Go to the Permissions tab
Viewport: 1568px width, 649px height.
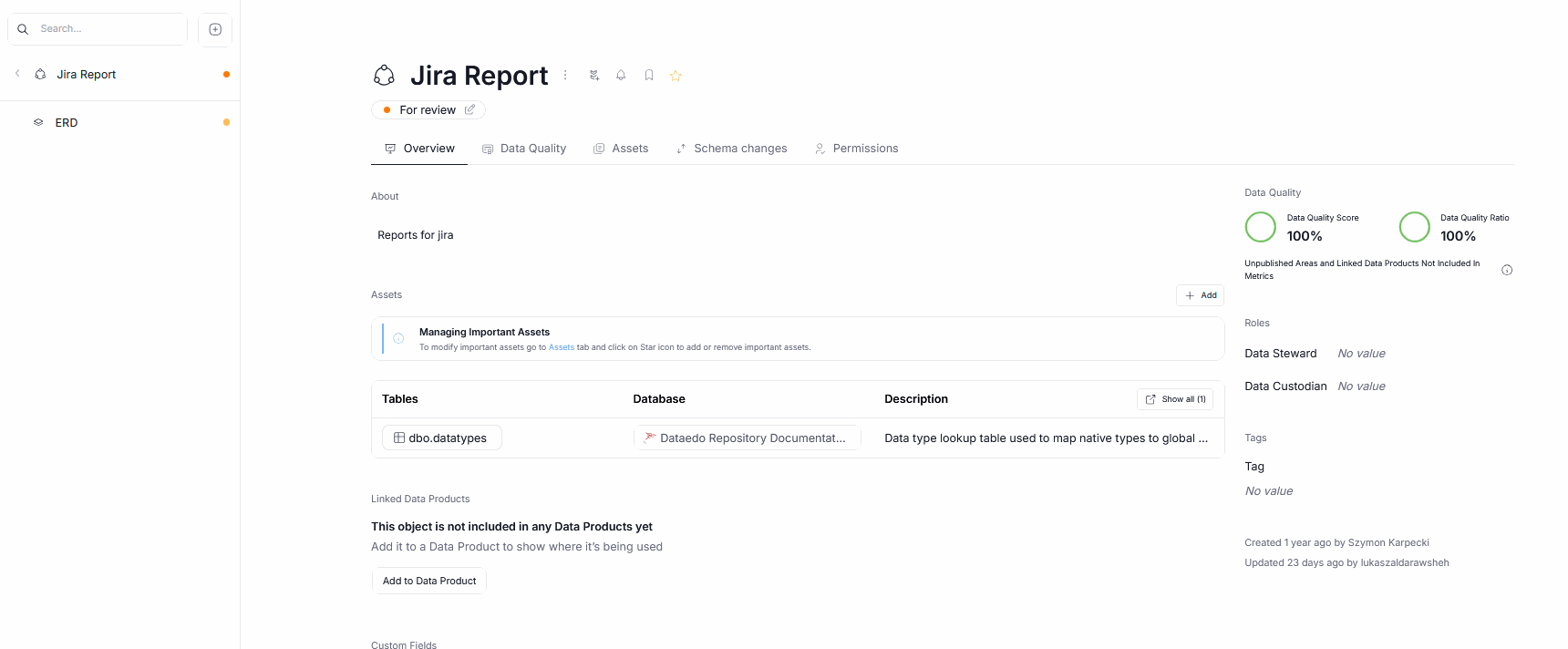coord(856,149)
